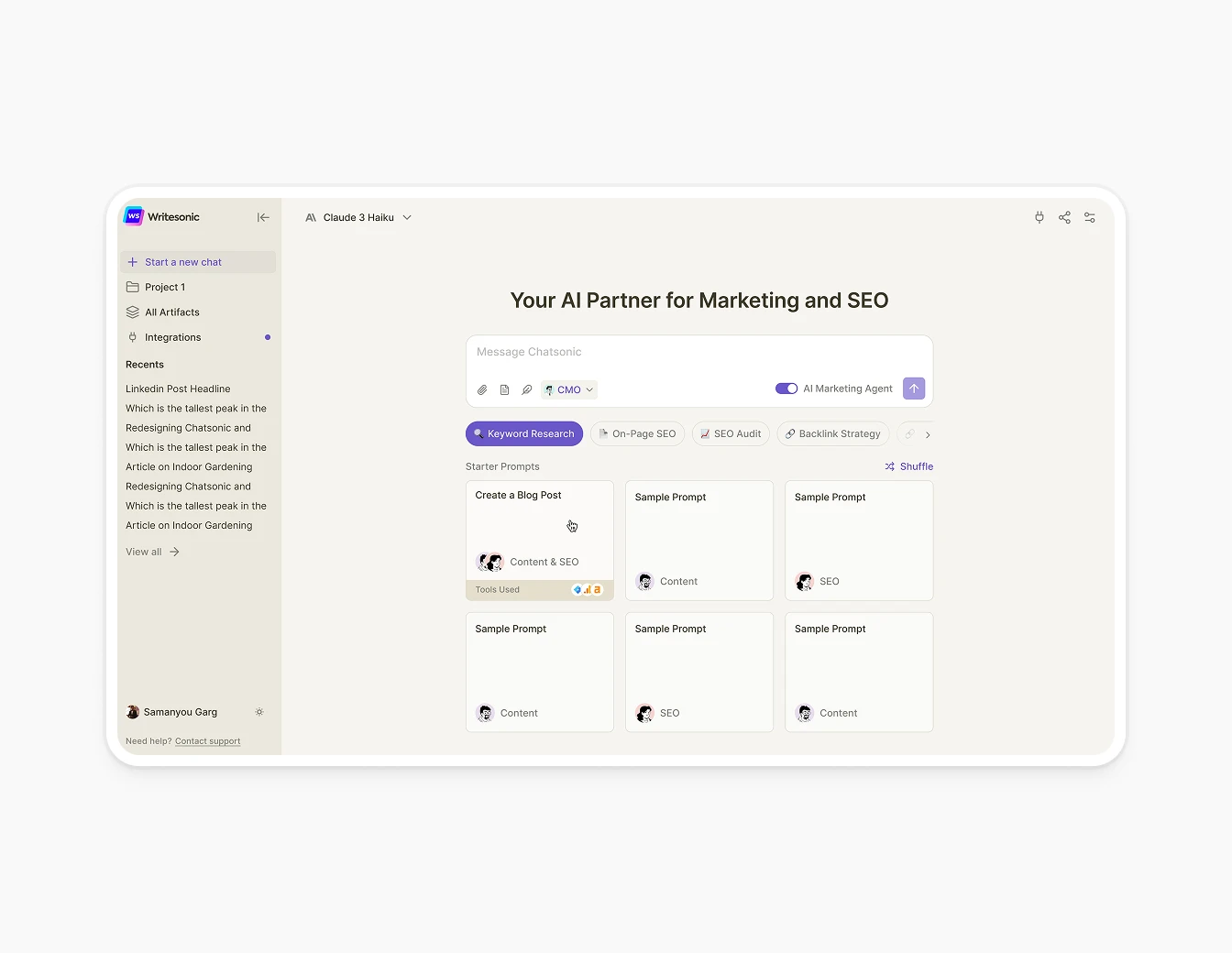Open settings via the gear icon near Samanyou Garg
1232x953 pixels.
tap(259, 711)
